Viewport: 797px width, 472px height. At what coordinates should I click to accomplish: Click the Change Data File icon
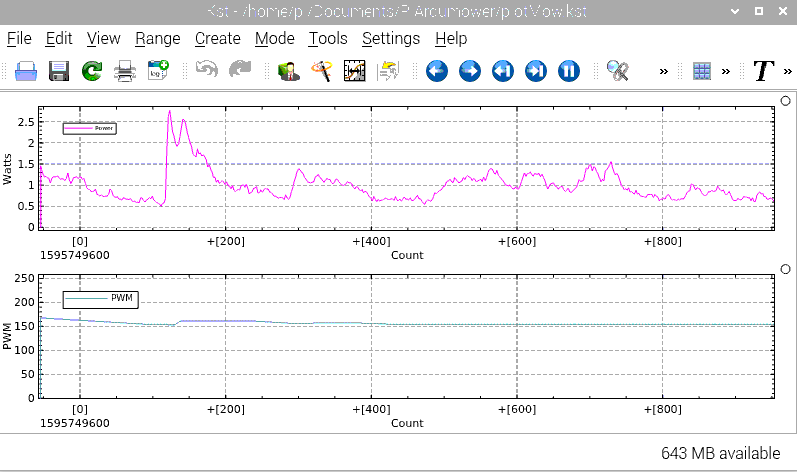tap(388, 71)
